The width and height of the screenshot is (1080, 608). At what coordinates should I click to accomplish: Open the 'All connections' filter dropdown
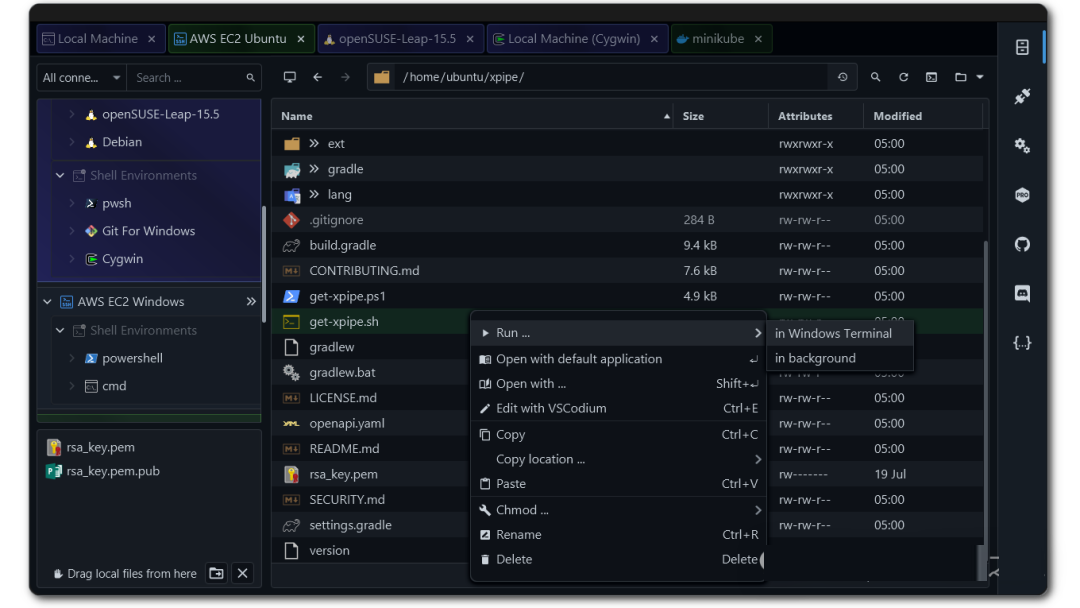pyautogui.click(x=82, y=77)
